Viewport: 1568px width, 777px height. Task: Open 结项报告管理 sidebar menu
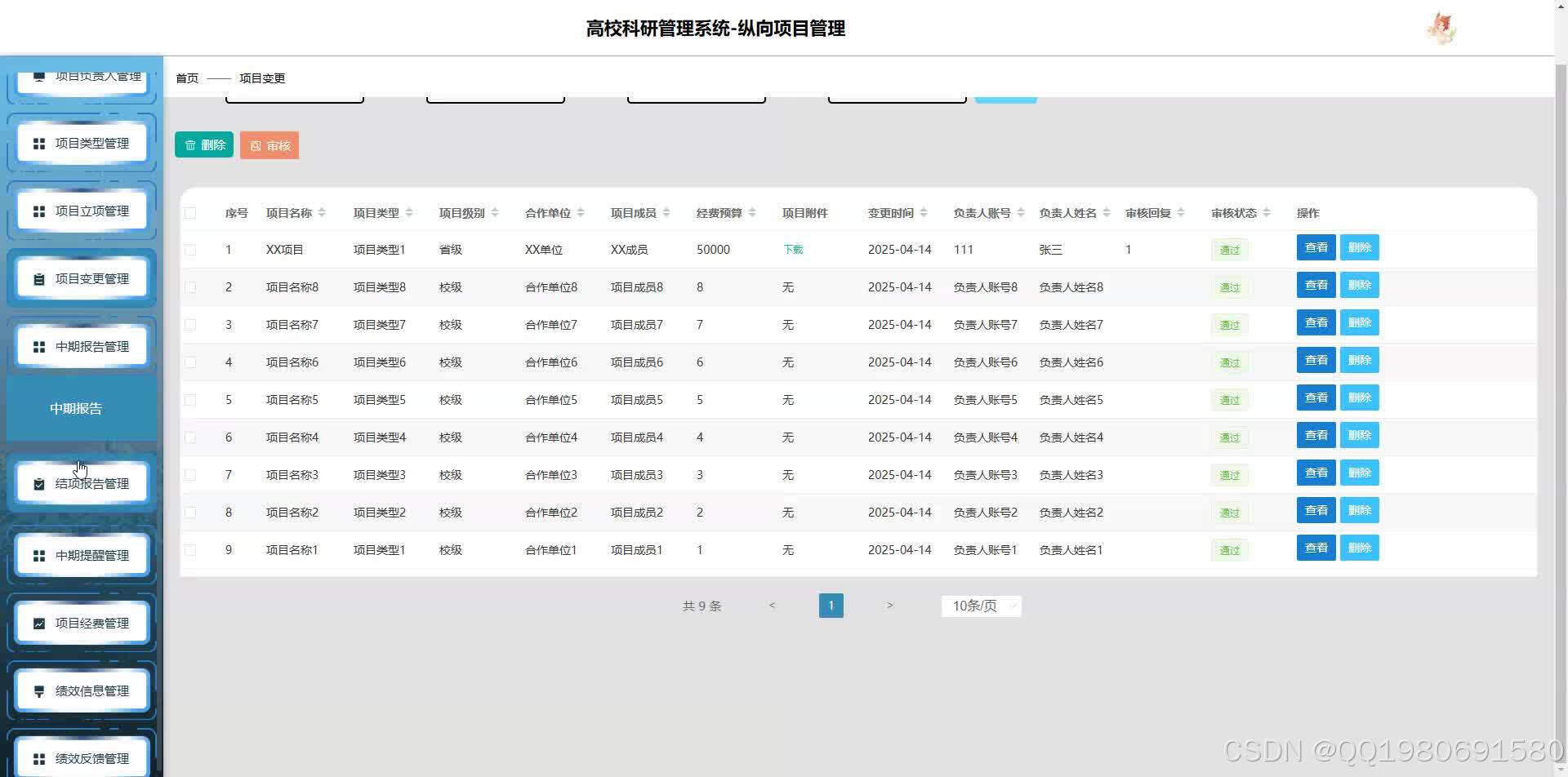82,484
